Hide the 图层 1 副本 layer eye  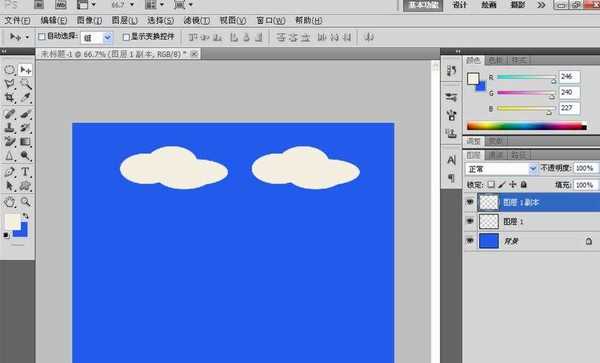click(470, 202)
